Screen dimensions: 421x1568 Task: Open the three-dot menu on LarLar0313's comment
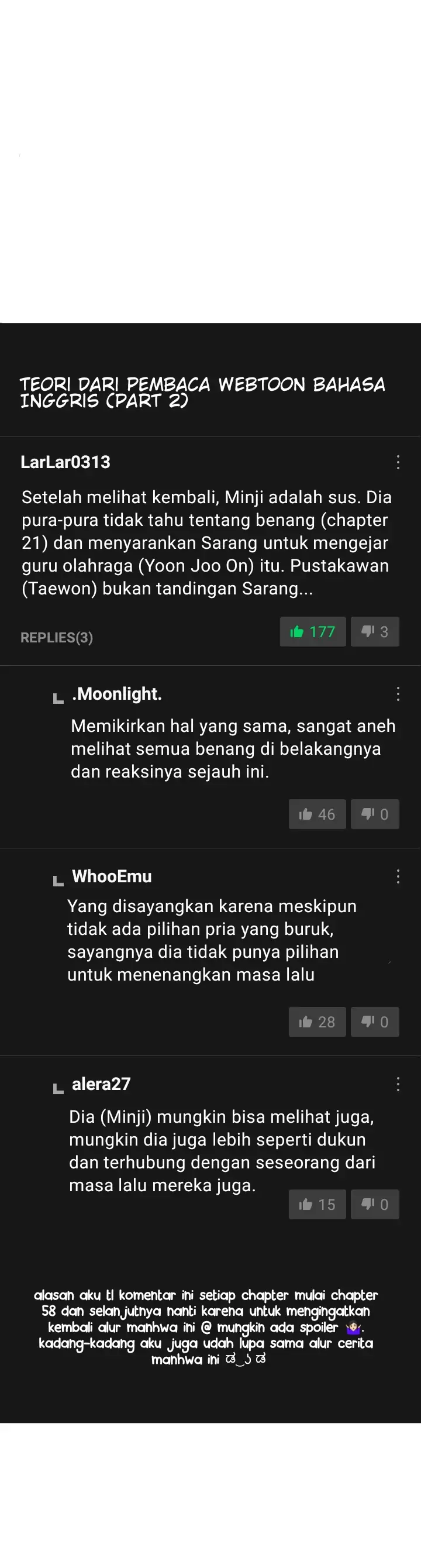pyautogui.click(x=398, y=462)
